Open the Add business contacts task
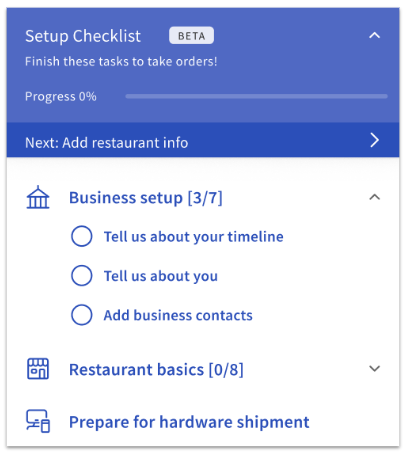 click(x=178, y=315)
